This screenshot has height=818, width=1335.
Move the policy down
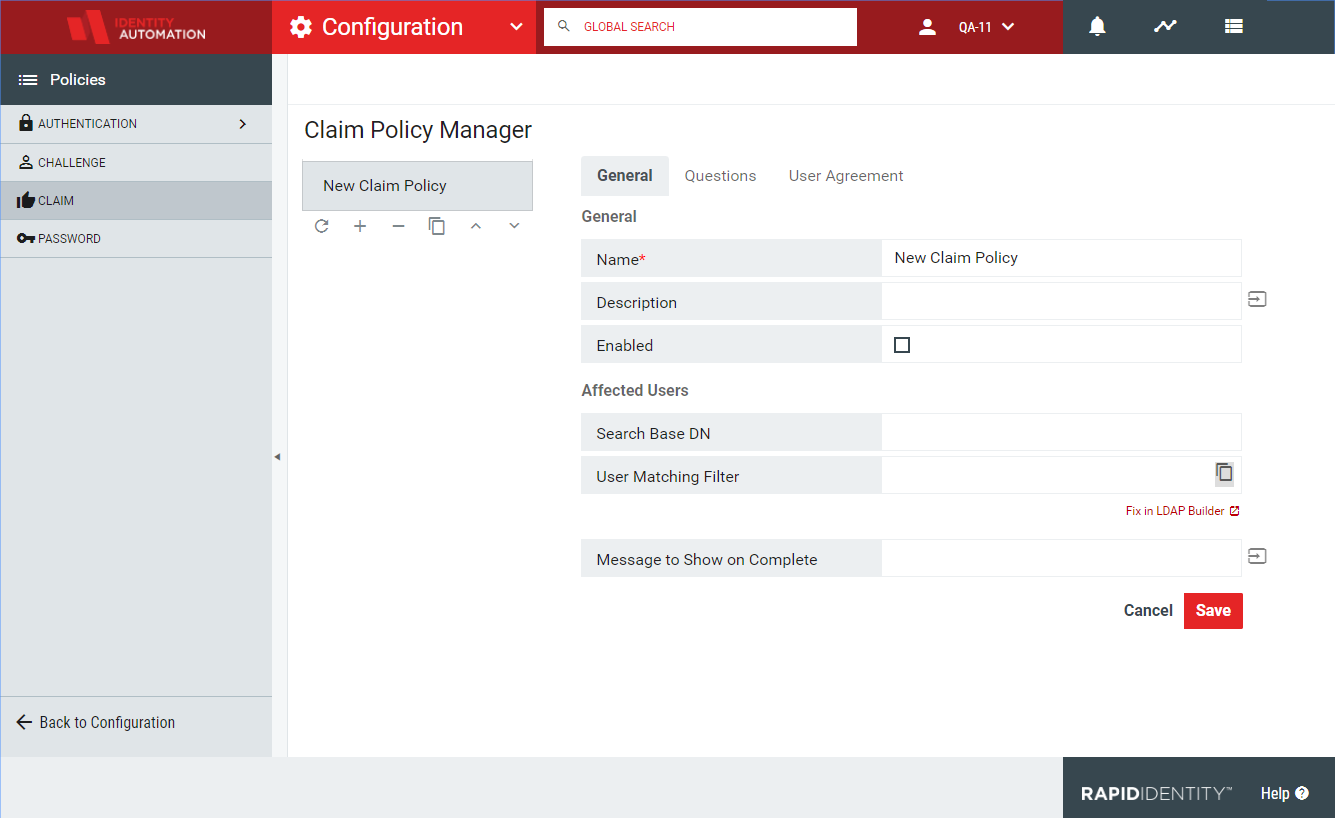514,226
